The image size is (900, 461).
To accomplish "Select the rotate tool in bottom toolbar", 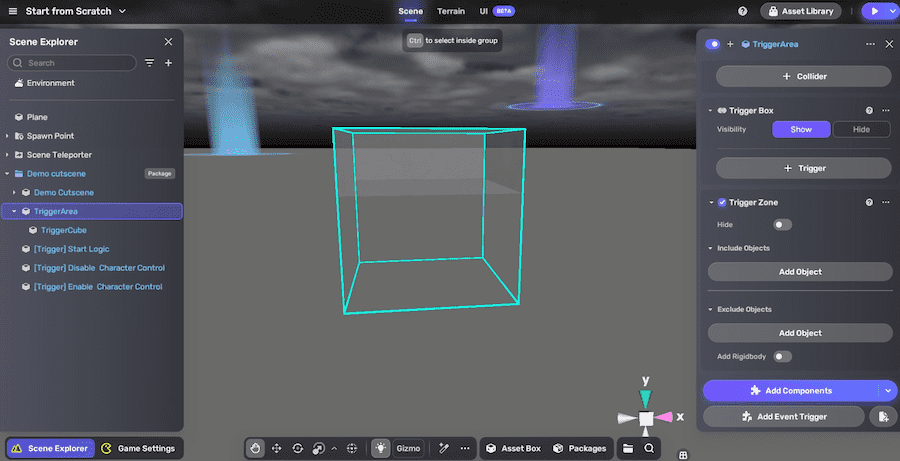I will tap(298, 448).
